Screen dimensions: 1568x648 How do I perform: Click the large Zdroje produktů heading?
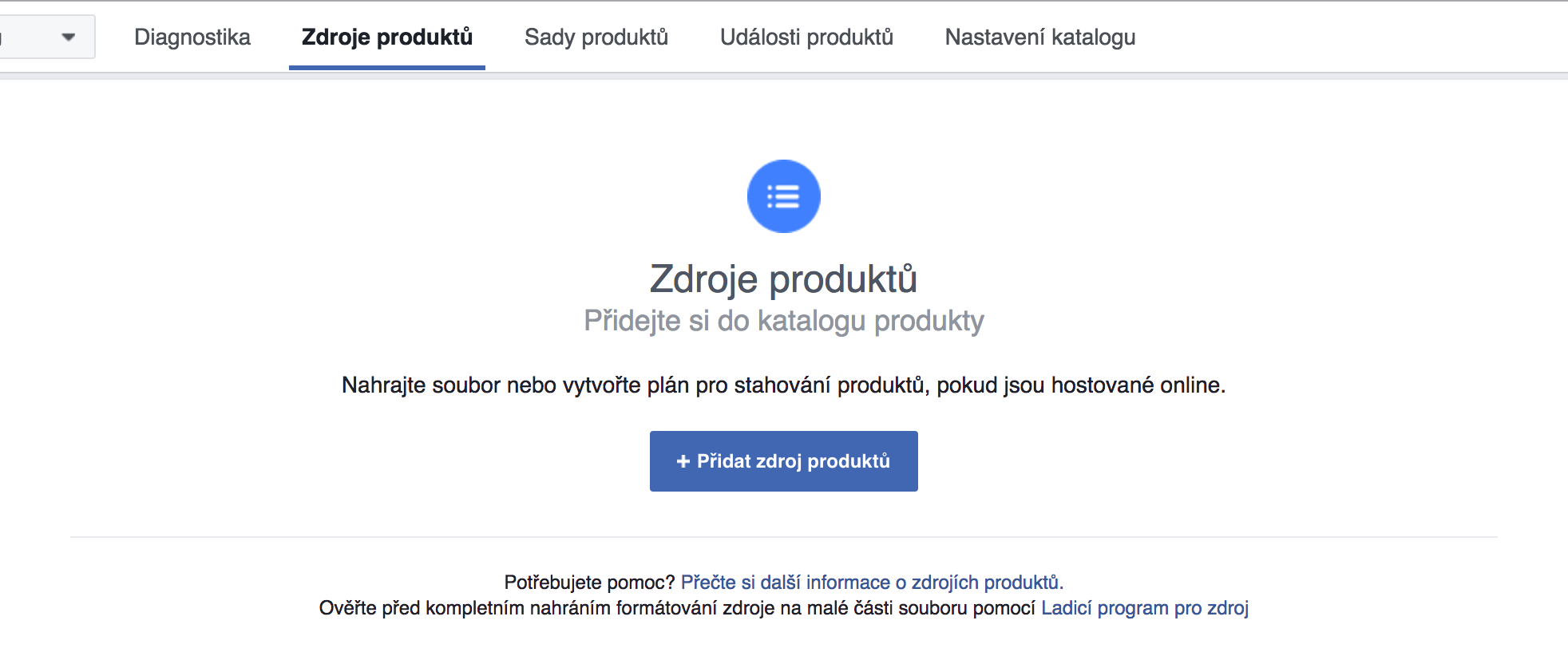click(783, 279)
